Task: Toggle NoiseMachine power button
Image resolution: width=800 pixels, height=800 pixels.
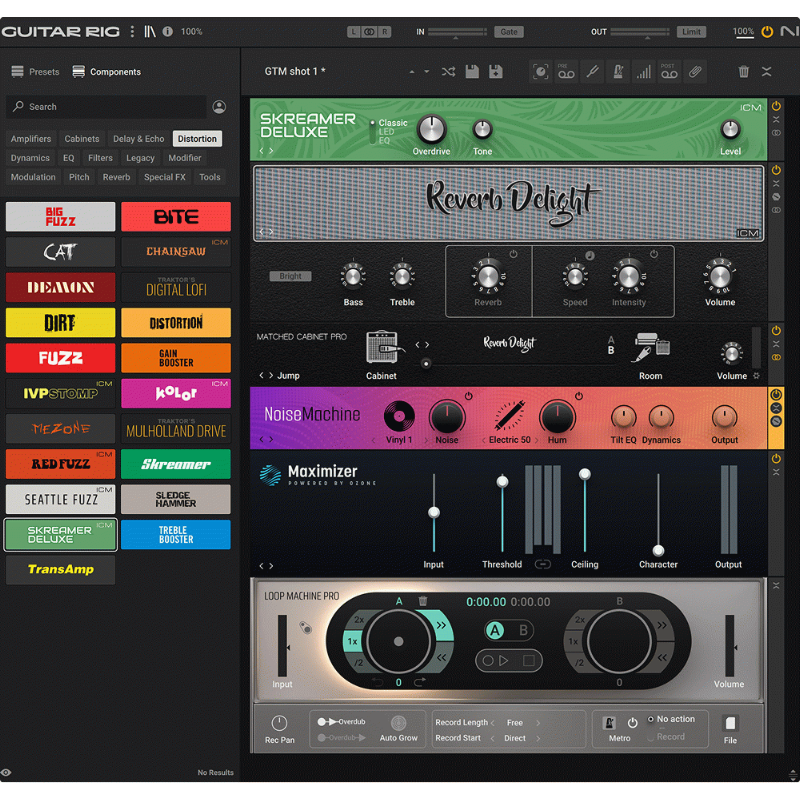Action: click(776, 394)
